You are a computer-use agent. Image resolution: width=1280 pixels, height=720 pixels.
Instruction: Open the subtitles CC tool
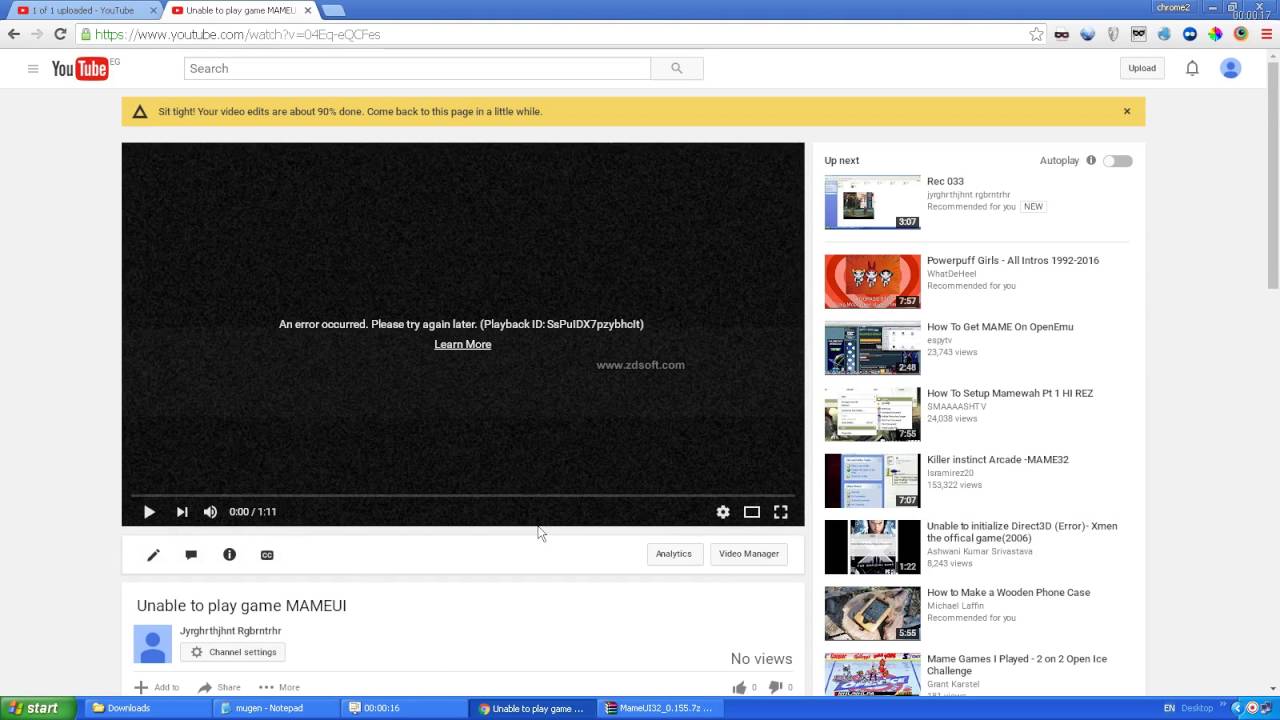[x=267, y=555]
